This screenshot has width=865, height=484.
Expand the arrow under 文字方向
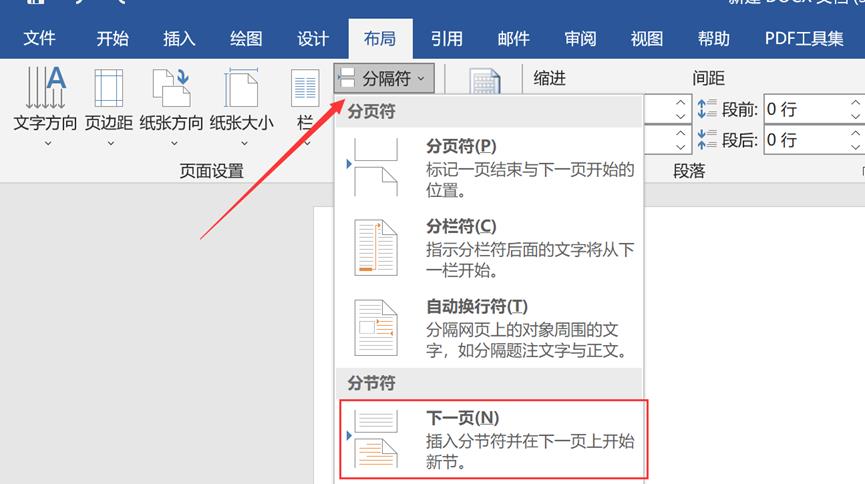pyautogui.click(x=45, y=143)
